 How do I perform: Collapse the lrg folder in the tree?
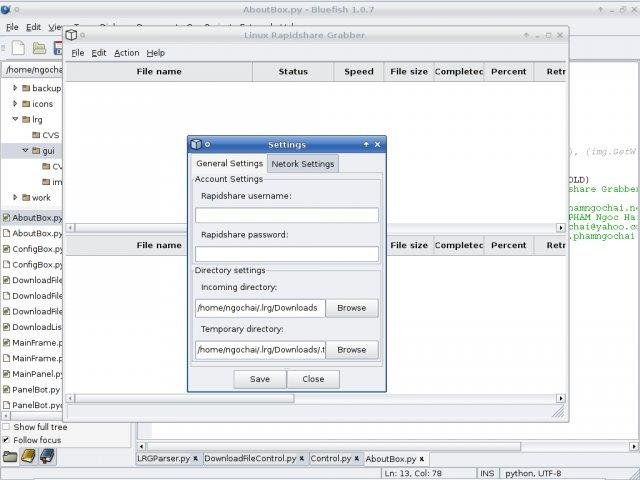pos(15,119)
